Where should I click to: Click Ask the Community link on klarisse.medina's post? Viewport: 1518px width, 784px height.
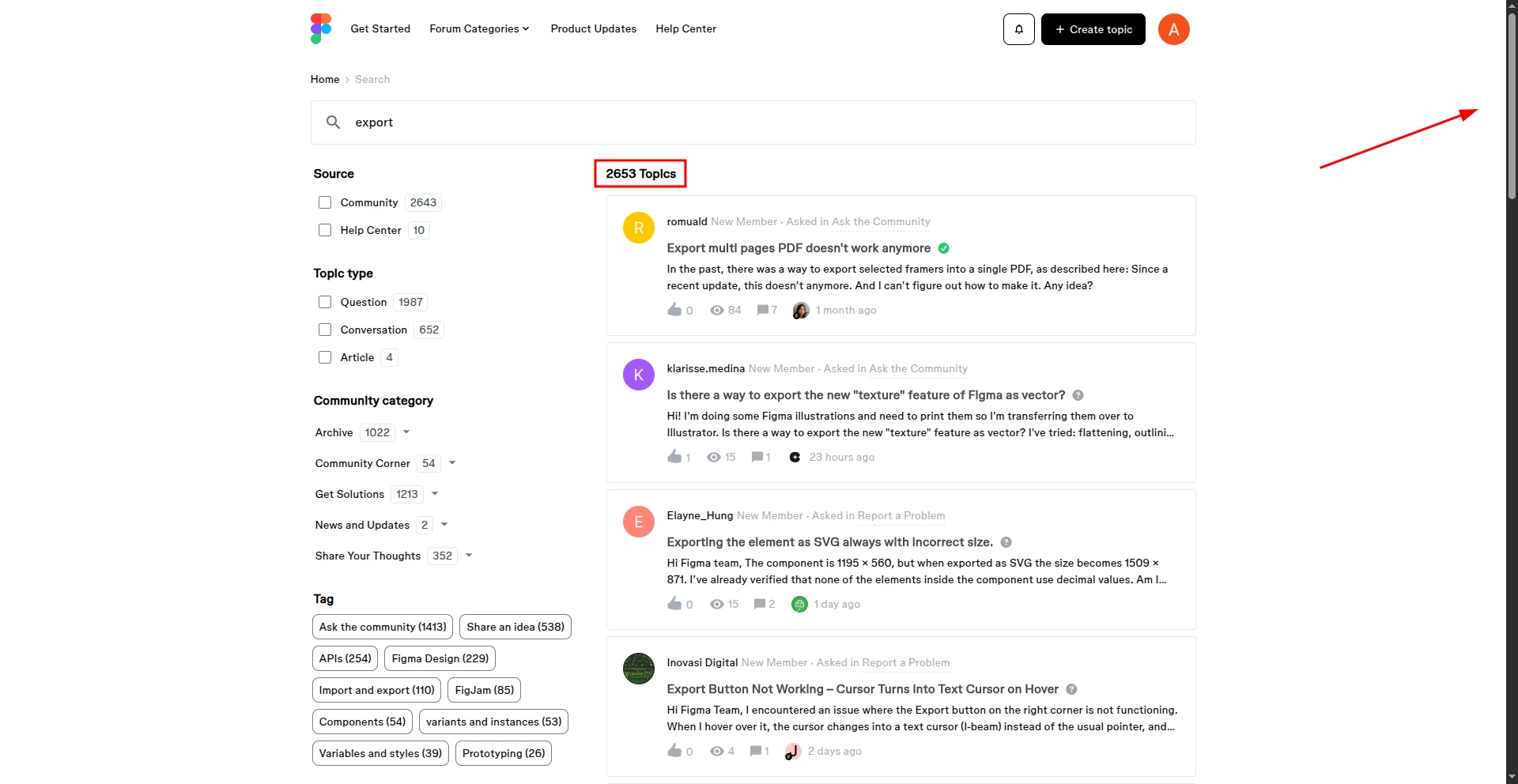point(918,368)
